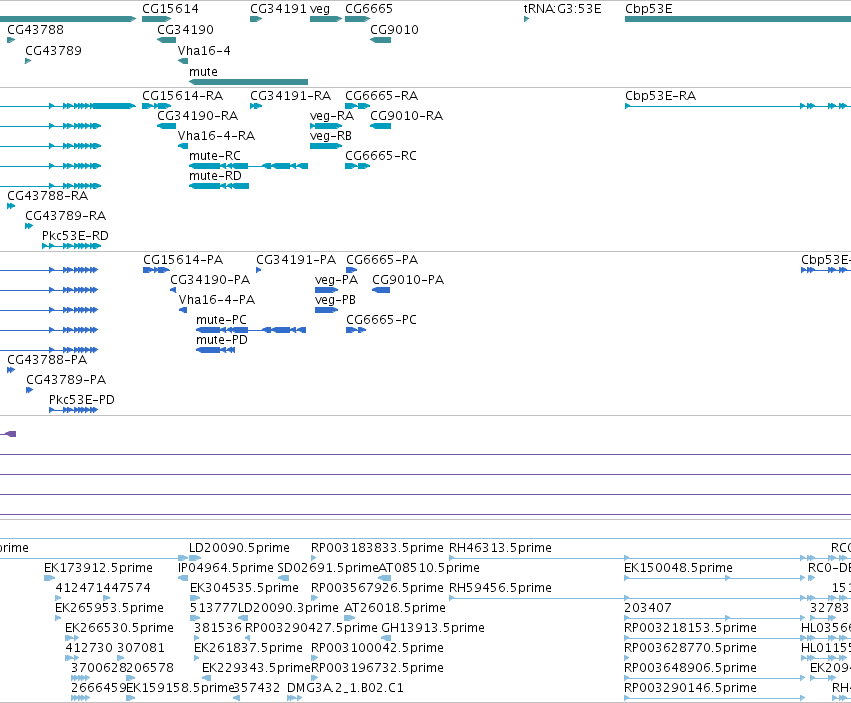The width and height of the screenshot is (851, 703).
Task: Select the veg gene label
Action: click(x=320, y=9)
